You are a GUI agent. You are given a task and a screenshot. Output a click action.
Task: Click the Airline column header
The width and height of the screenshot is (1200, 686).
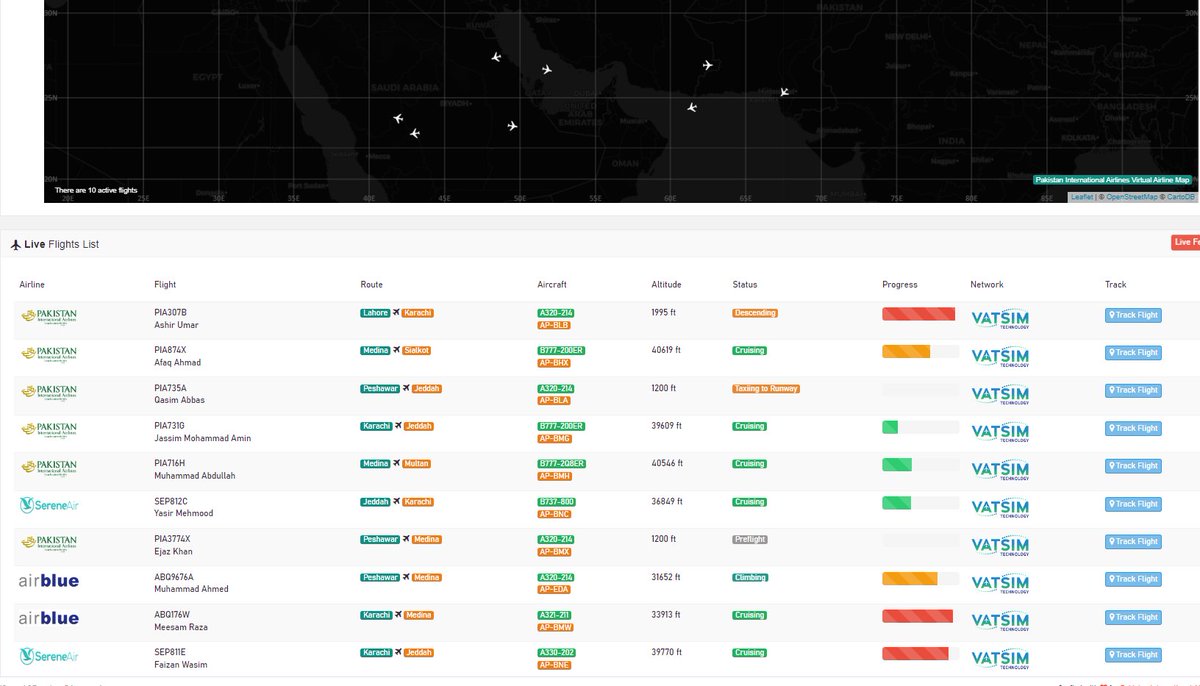[32, 285]
